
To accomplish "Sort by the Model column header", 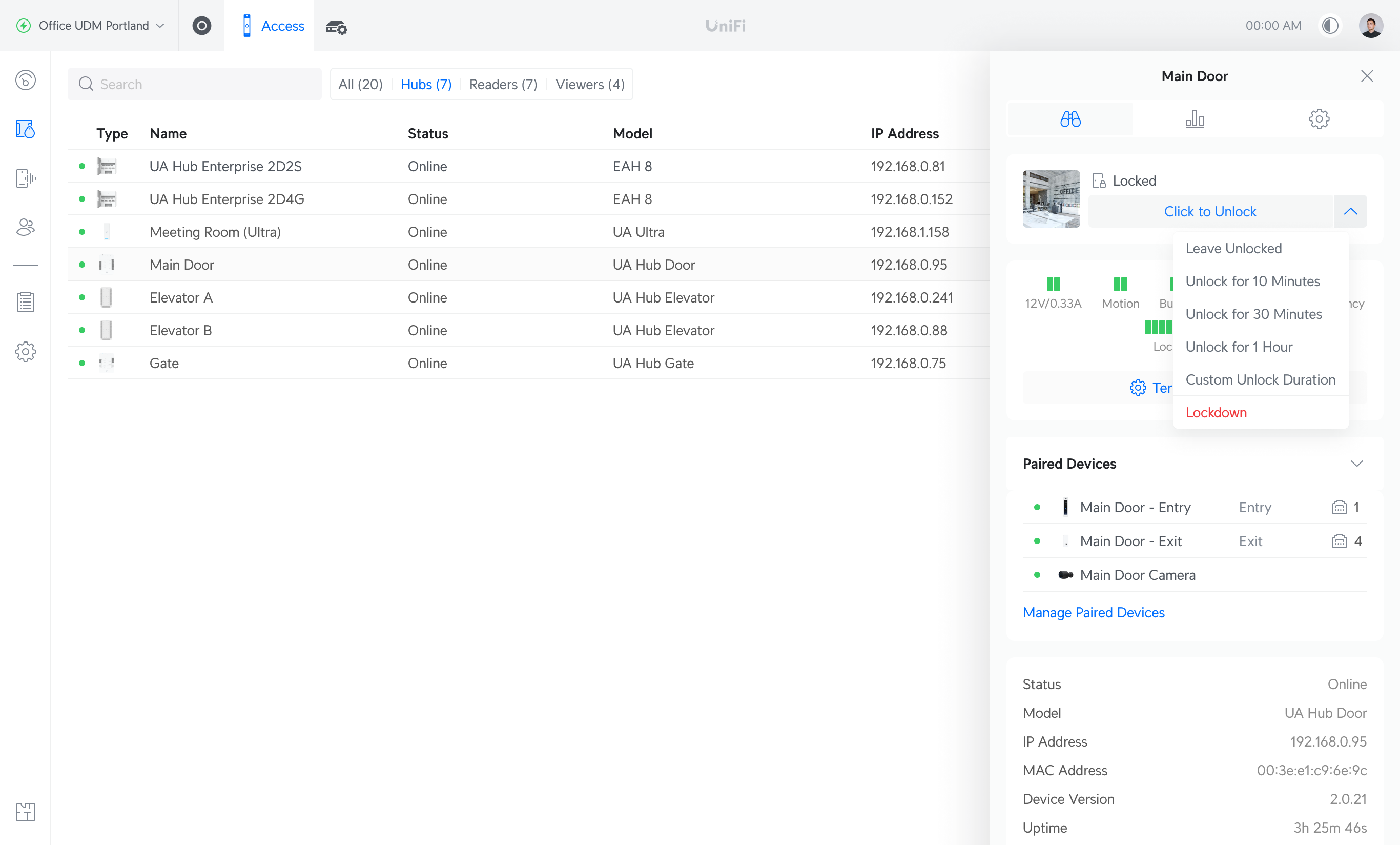I will pyautogui.click(x=632, y=134).
